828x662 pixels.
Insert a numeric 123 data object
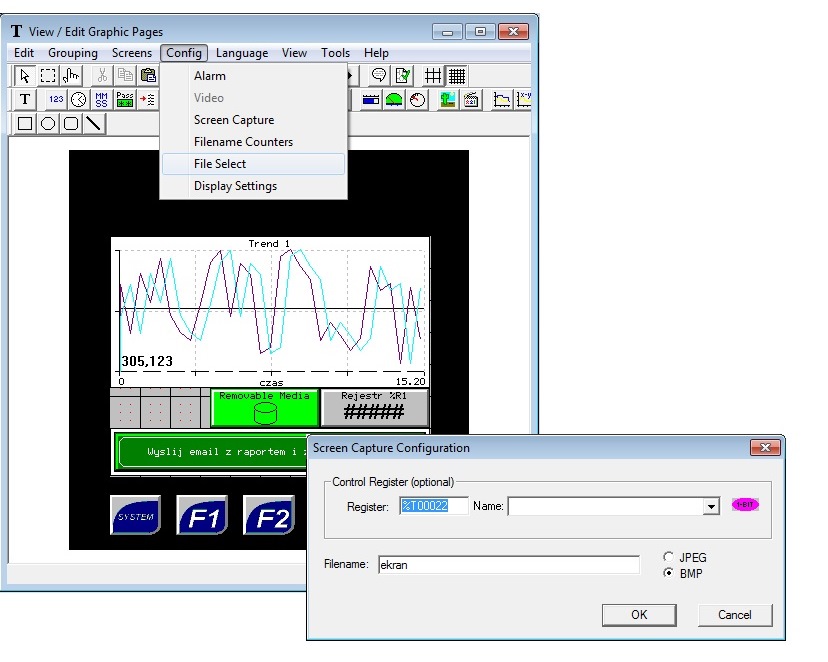coord(56,100)
